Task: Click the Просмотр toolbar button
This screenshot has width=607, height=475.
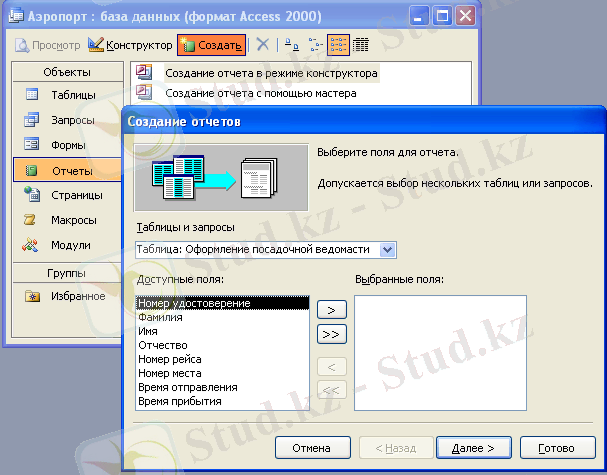Action: click(x=48, y=45)
